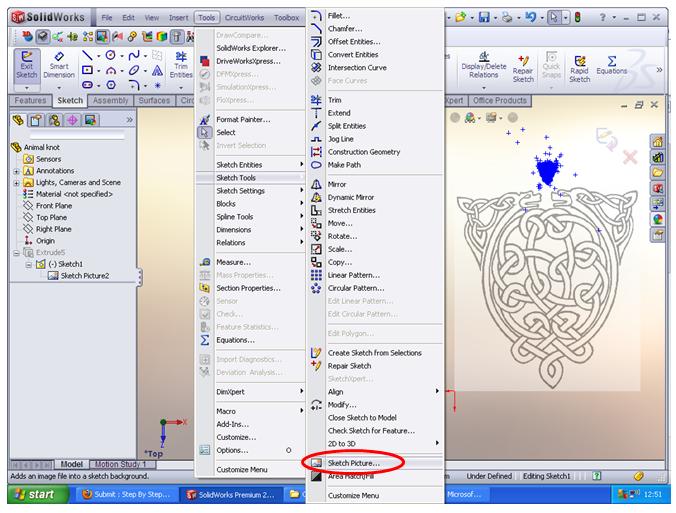Select the Smart Dimension tool
The width and height of the screenshot is (676, 513).
click(x=59, y=66)
